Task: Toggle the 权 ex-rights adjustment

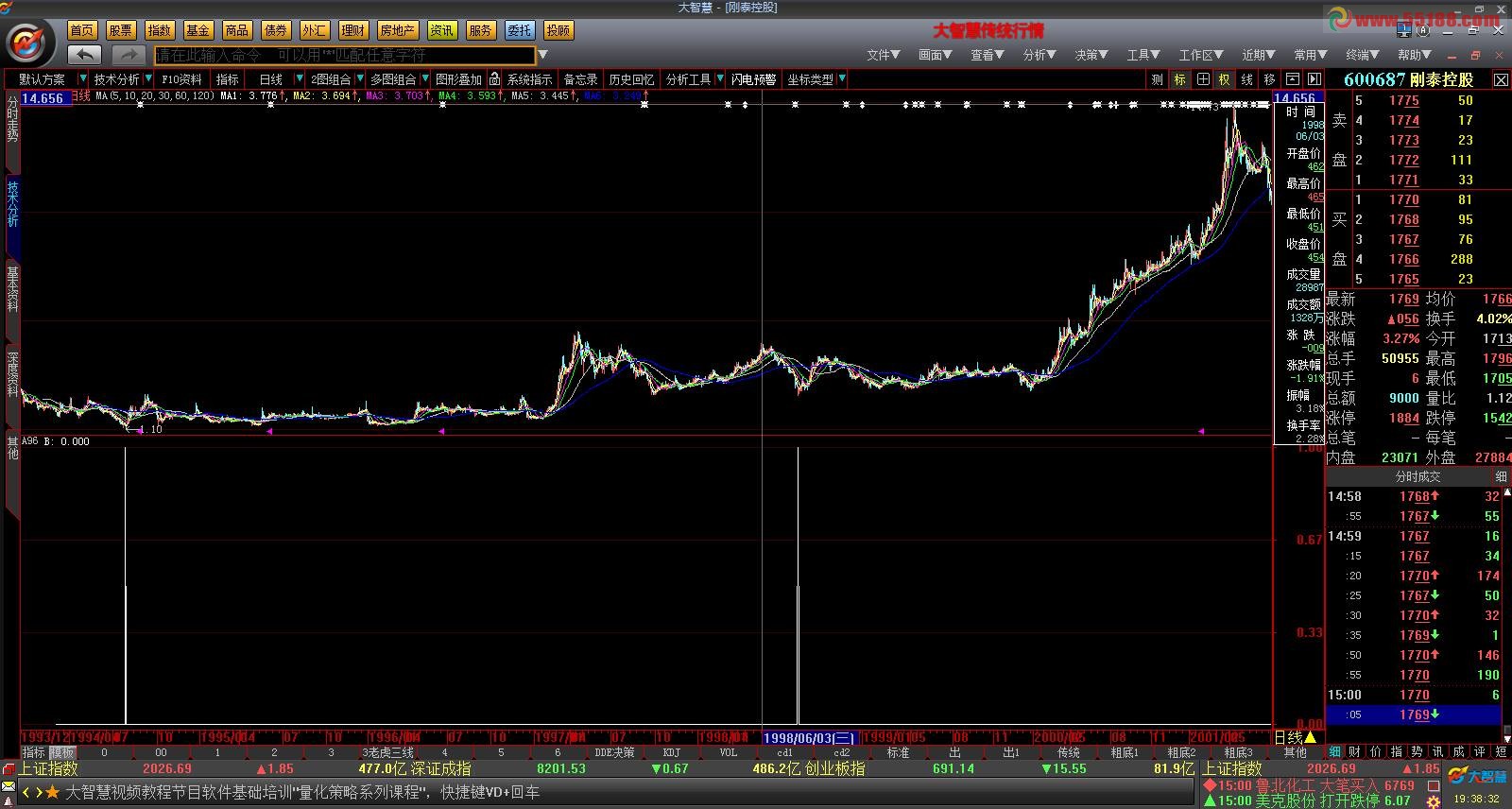Action: 1225,79
